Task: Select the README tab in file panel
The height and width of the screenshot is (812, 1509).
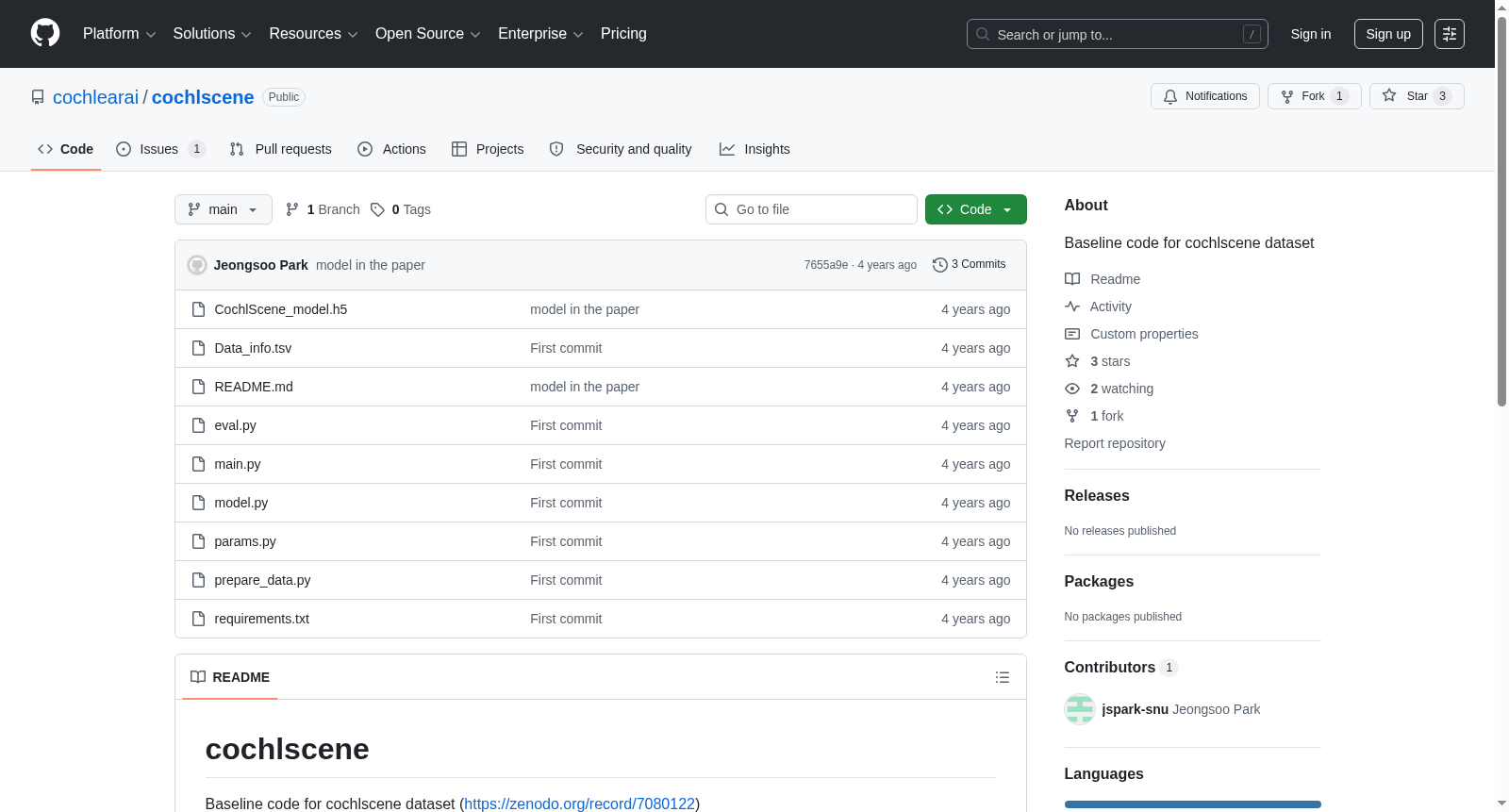Action: (x=230, y=677)
